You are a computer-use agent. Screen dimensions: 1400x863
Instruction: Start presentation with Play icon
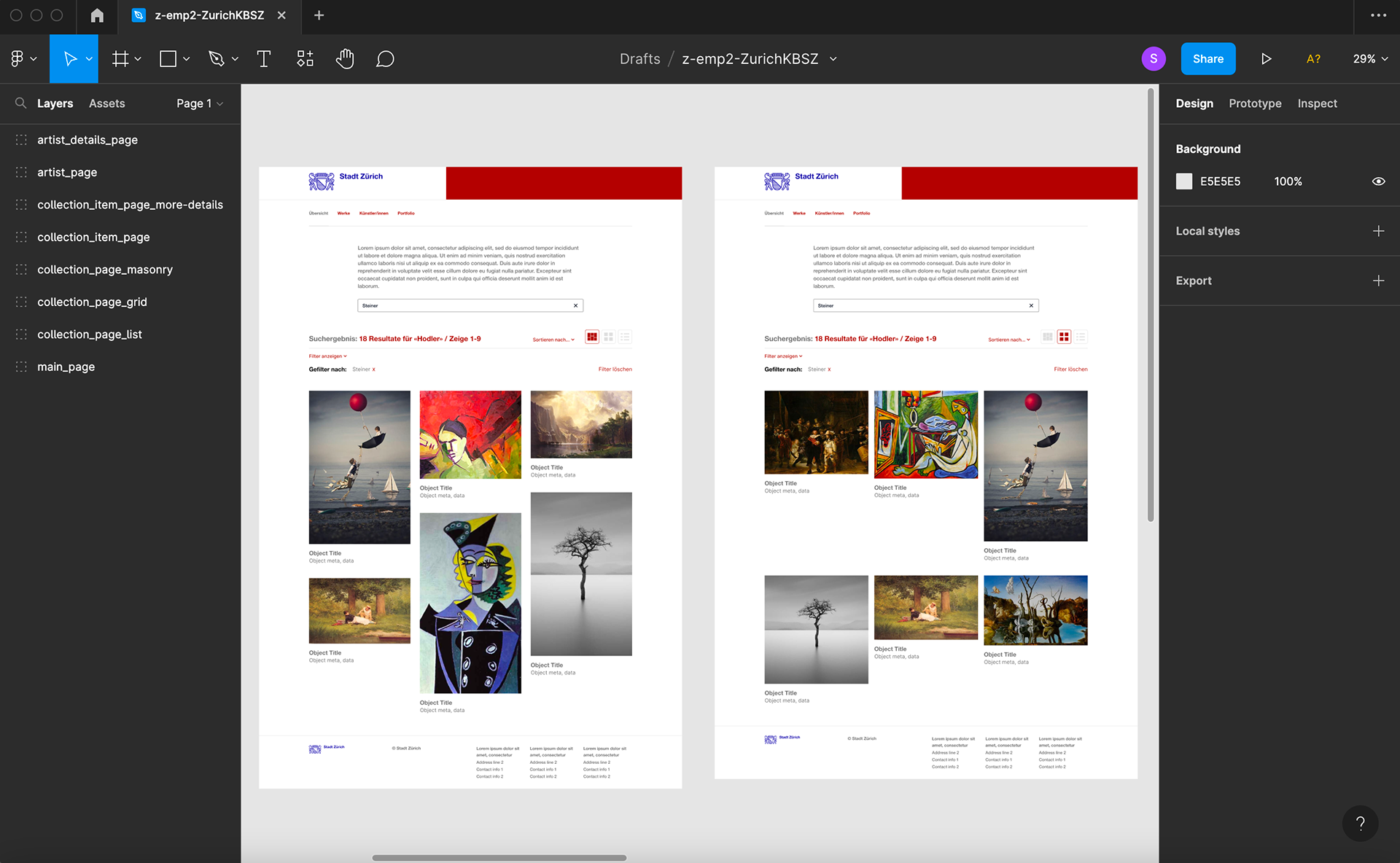point(1266,59)
